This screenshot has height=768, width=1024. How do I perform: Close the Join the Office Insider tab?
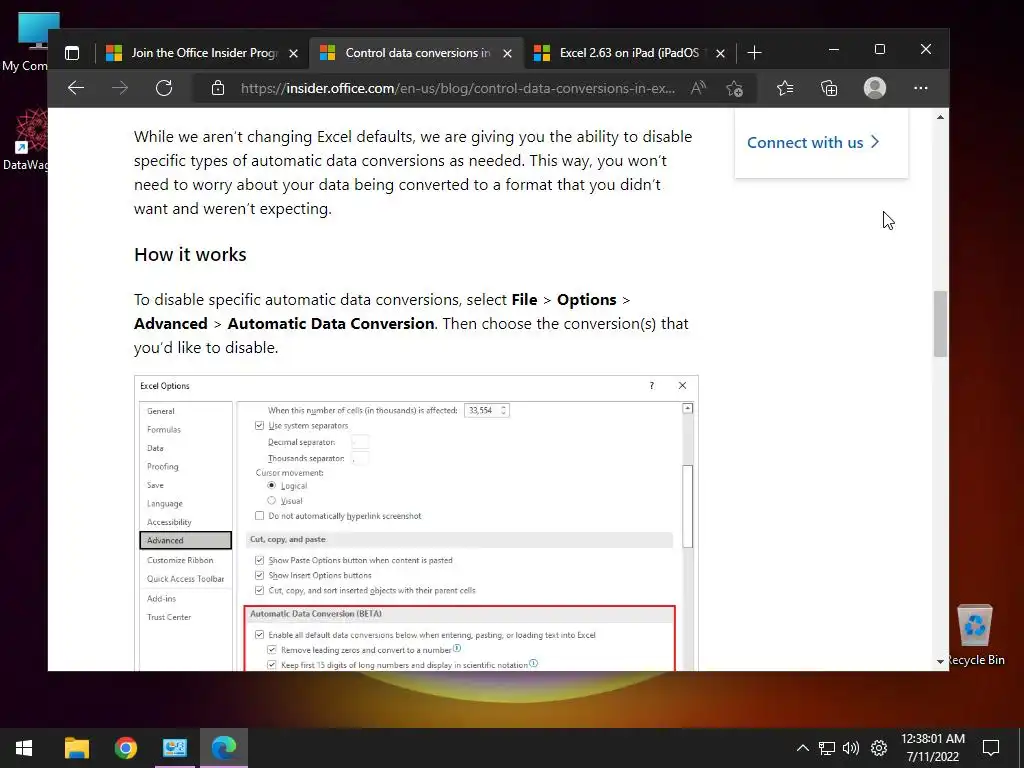[x=293, y=54]
